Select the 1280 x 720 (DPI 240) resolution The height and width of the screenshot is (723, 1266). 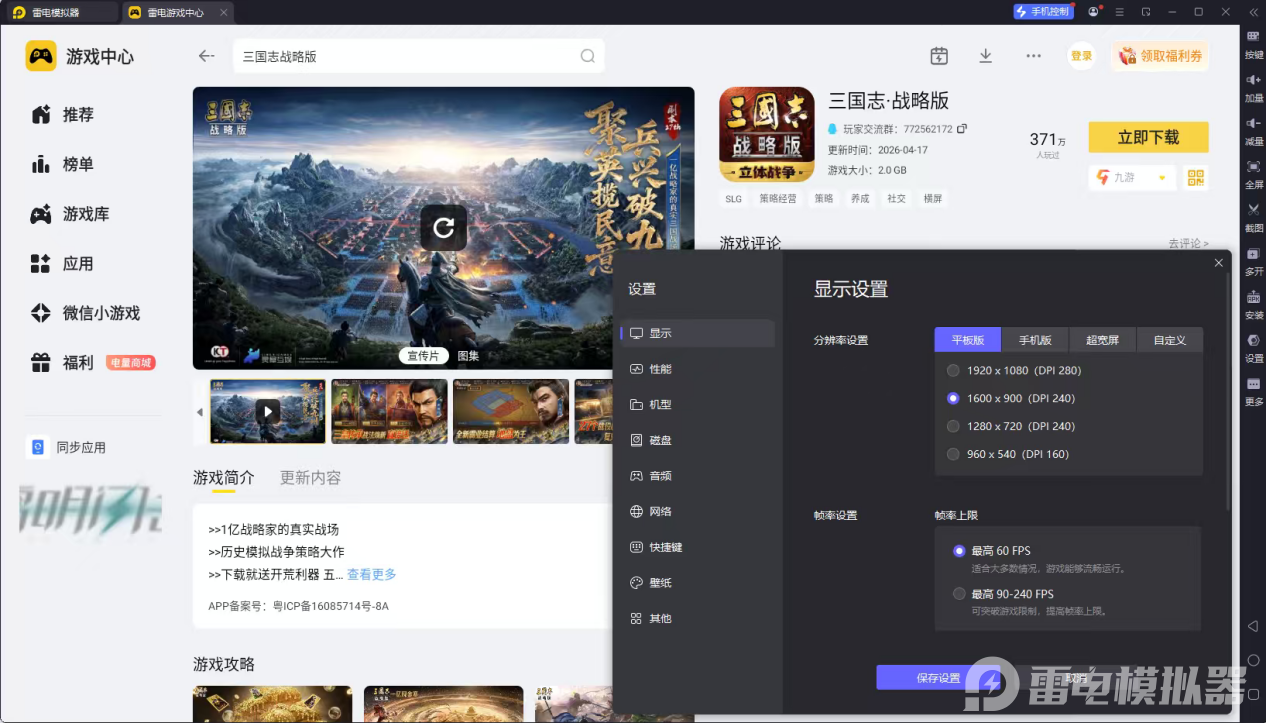(1010, 426)
